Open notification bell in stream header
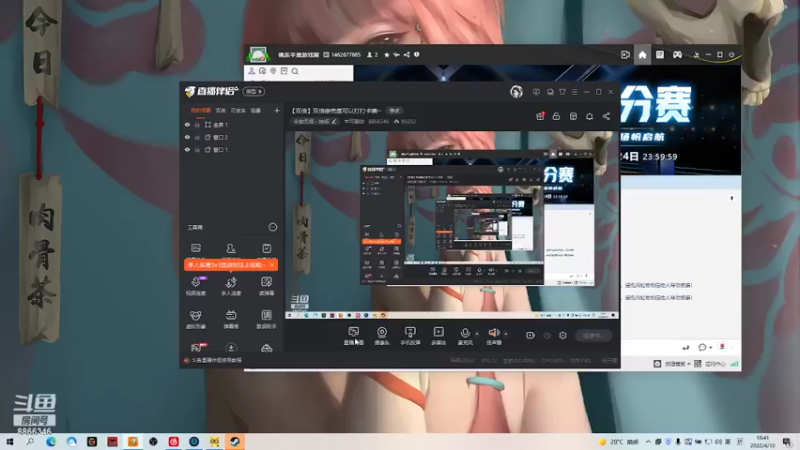The image size is (800, 450). point(589,116)
